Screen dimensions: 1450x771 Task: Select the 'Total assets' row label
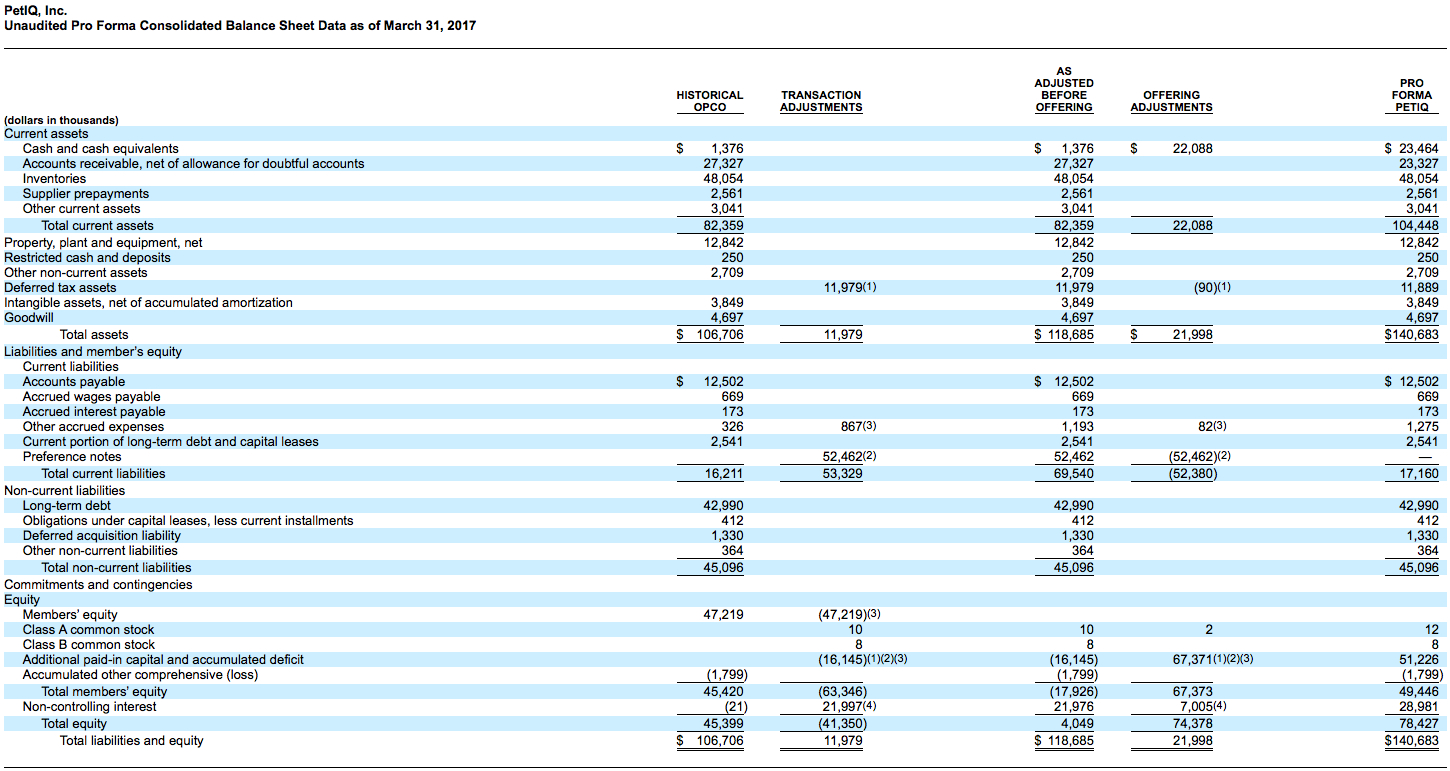[94, 334]
